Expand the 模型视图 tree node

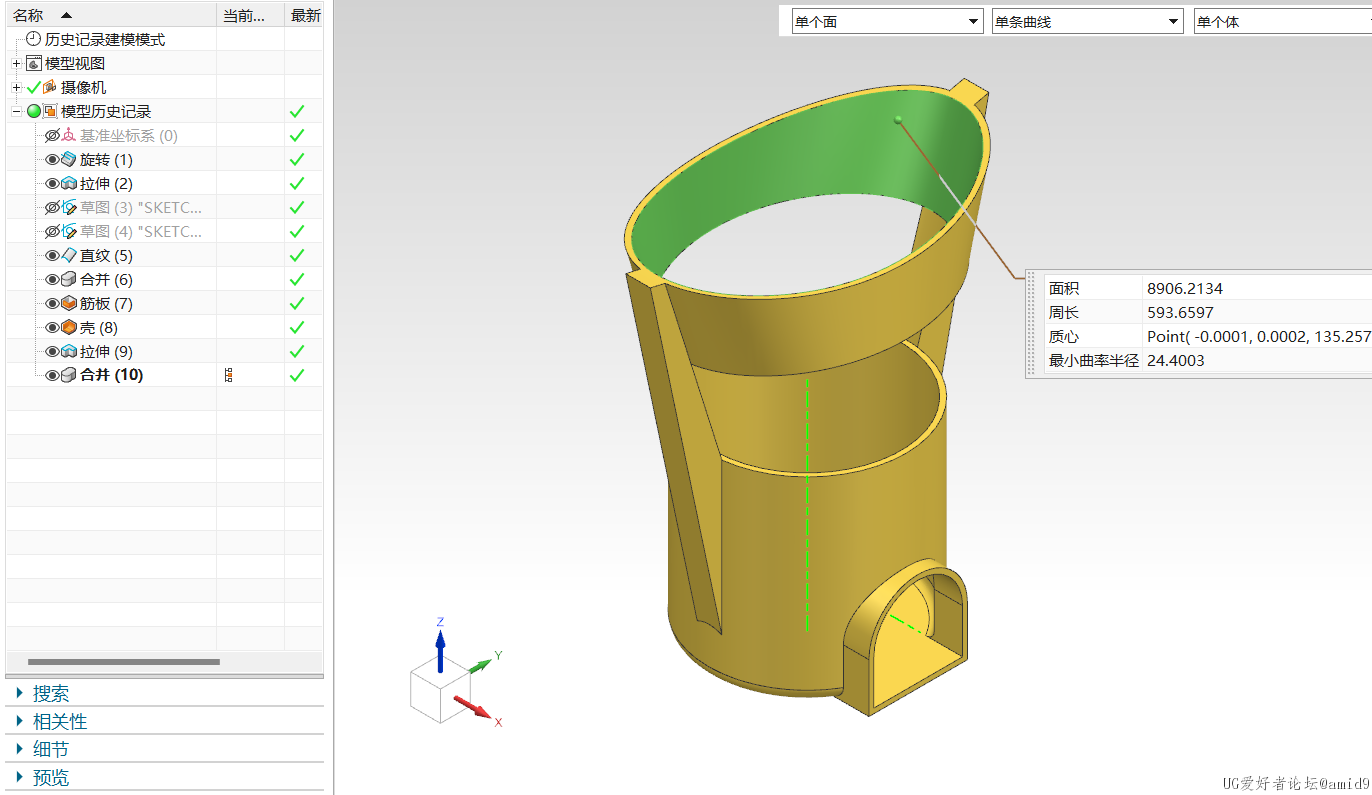16,63
